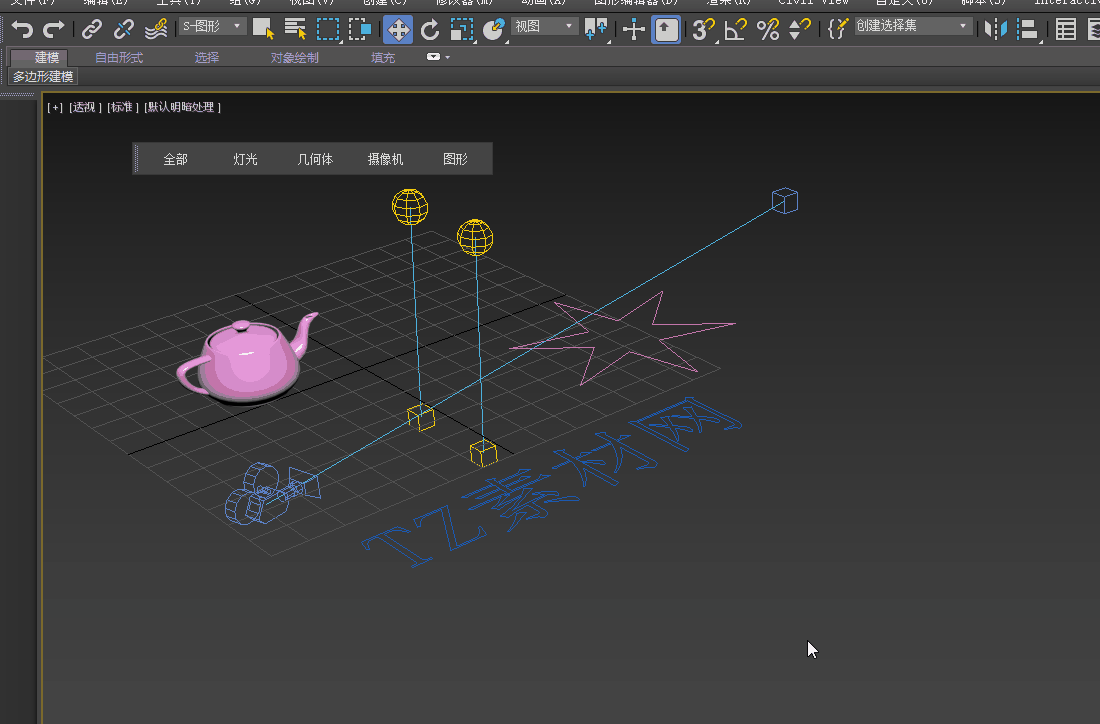Click the 摄像机 filter button
1100x724 pixels.
385,159
